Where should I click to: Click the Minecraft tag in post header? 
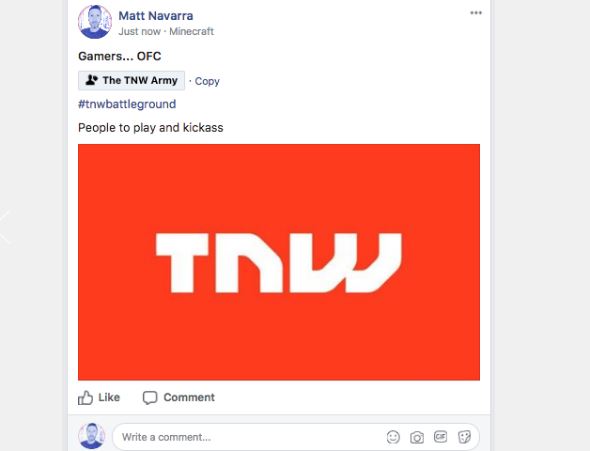click(191, 31)
